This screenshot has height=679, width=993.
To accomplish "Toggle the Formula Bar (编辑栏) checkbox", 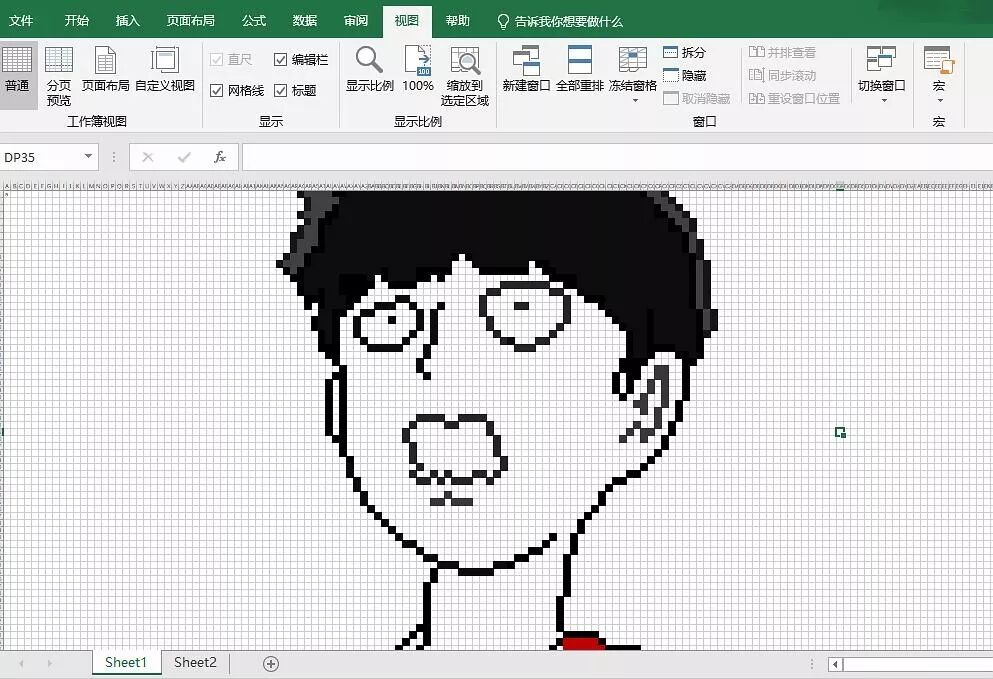I will pyautogui.click(x=281, y=60).
